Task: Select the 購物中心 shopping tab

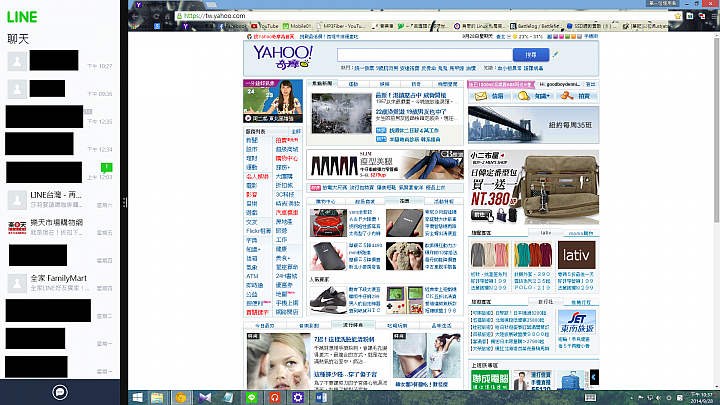Action: pos(326,201)
